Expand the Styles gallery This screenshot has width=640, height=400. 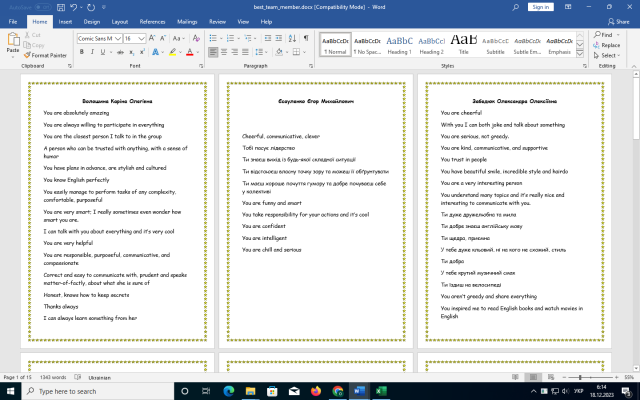580,54
